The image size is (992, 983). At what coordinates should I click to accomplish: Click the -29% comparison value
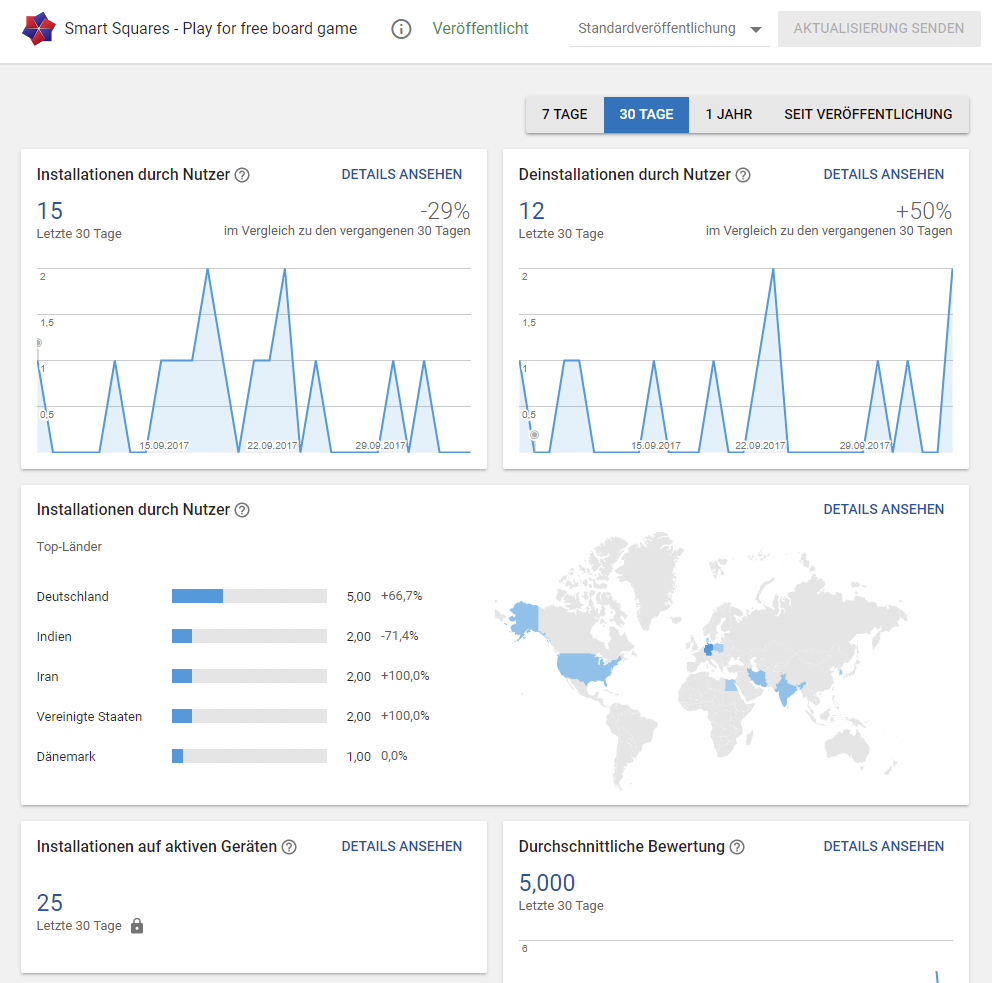445,211
